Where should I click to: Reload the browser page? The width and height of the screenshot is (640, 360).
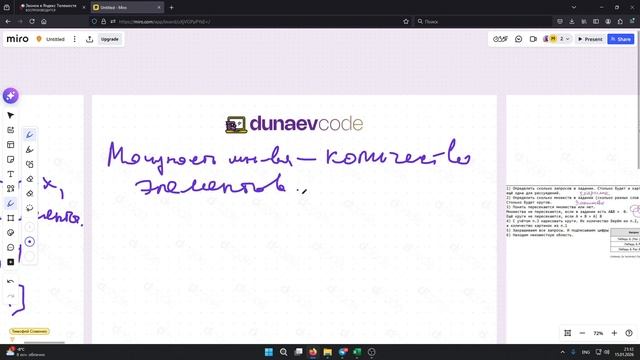[32, 21]
